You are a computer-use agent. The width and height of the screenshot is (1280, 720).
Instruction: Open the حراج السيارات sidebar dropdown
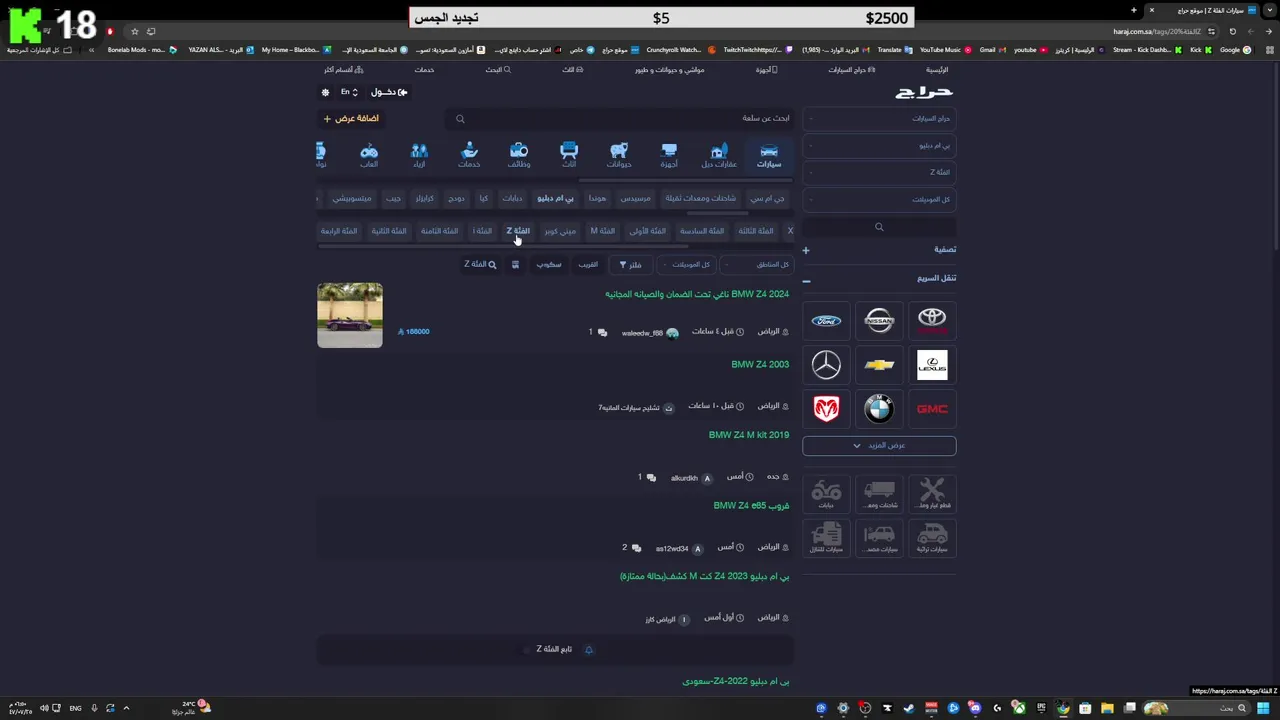click(x=879, y=118)
